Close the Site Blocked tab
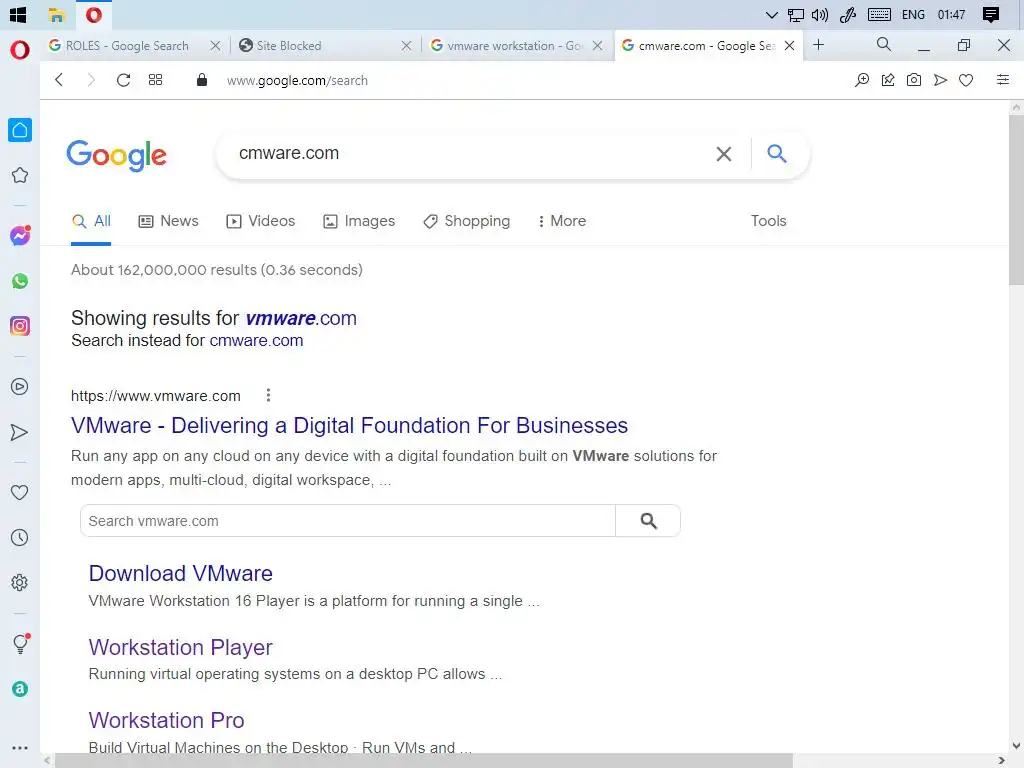The width and height of the screenshot is (1024, 768). [406, 46]
